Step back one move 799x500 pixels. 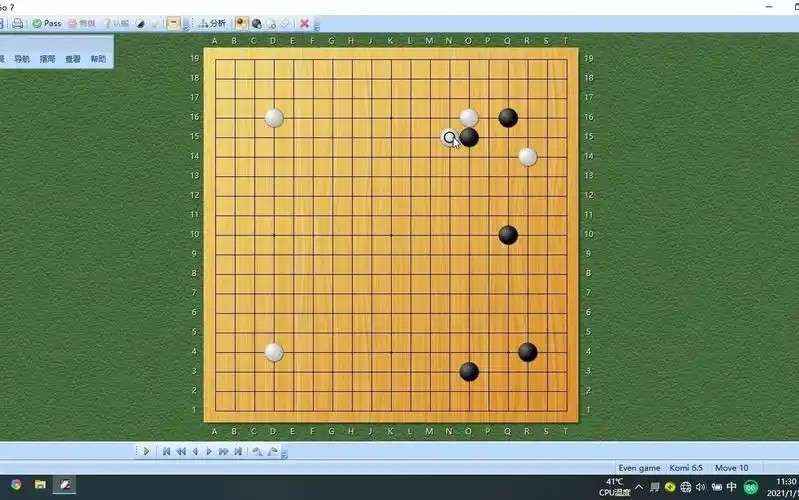point(195,451)
